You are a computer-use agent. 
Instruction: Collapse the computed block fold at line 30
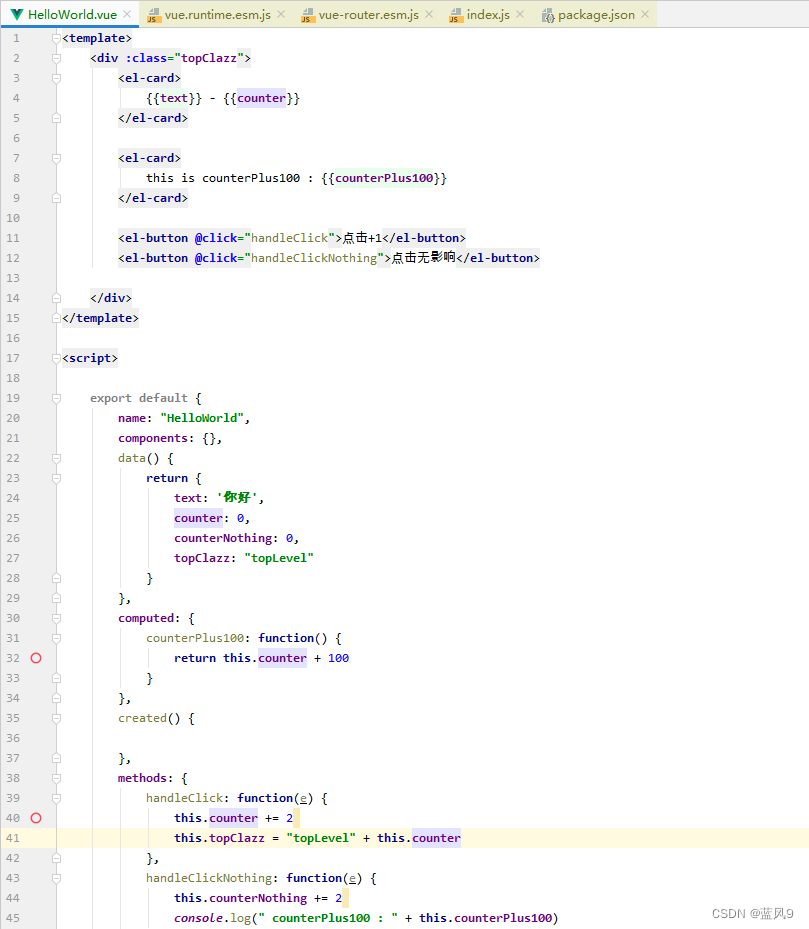click(x=55, y=617)
